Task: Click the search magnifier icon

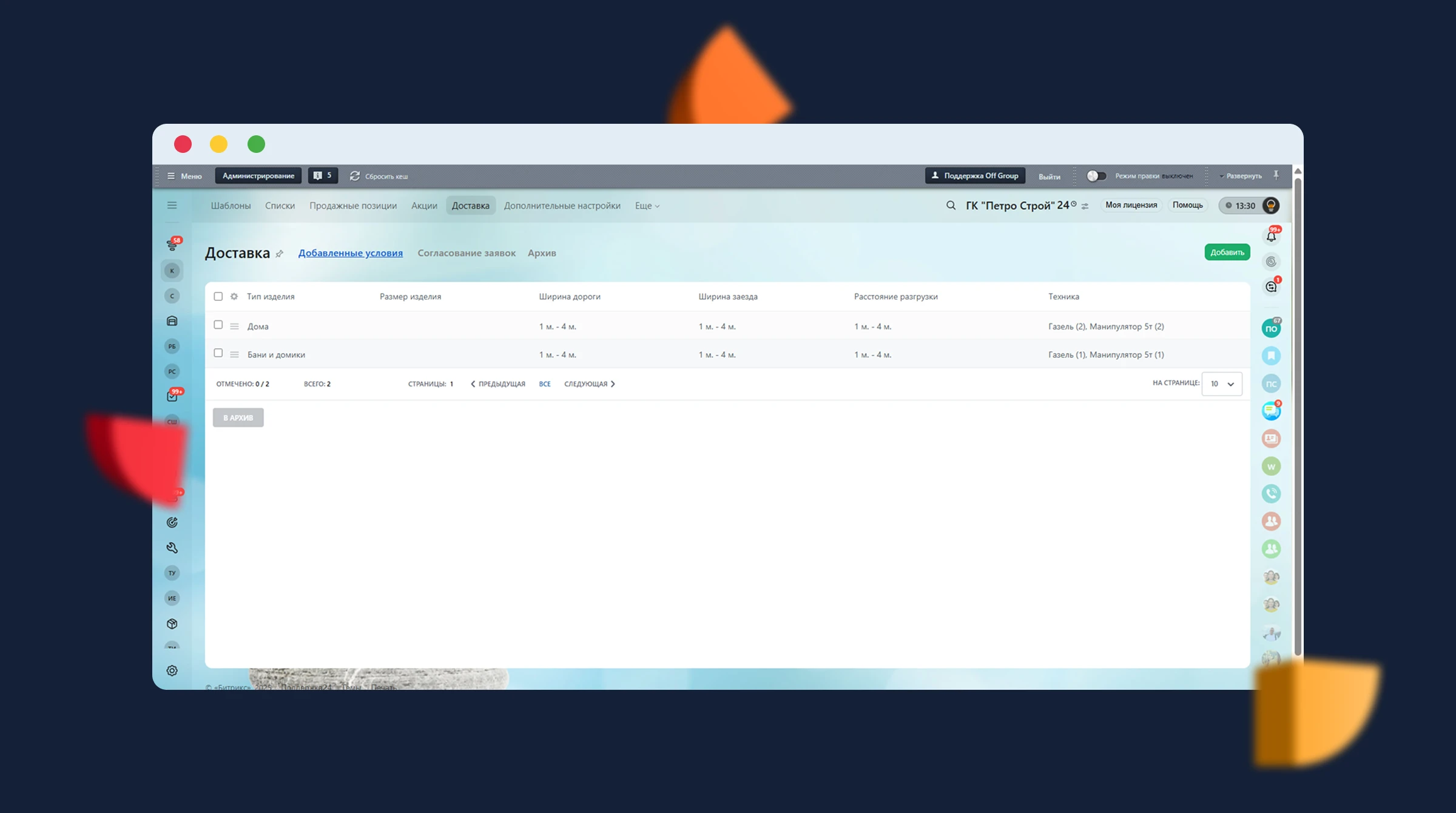Action: 951,206
